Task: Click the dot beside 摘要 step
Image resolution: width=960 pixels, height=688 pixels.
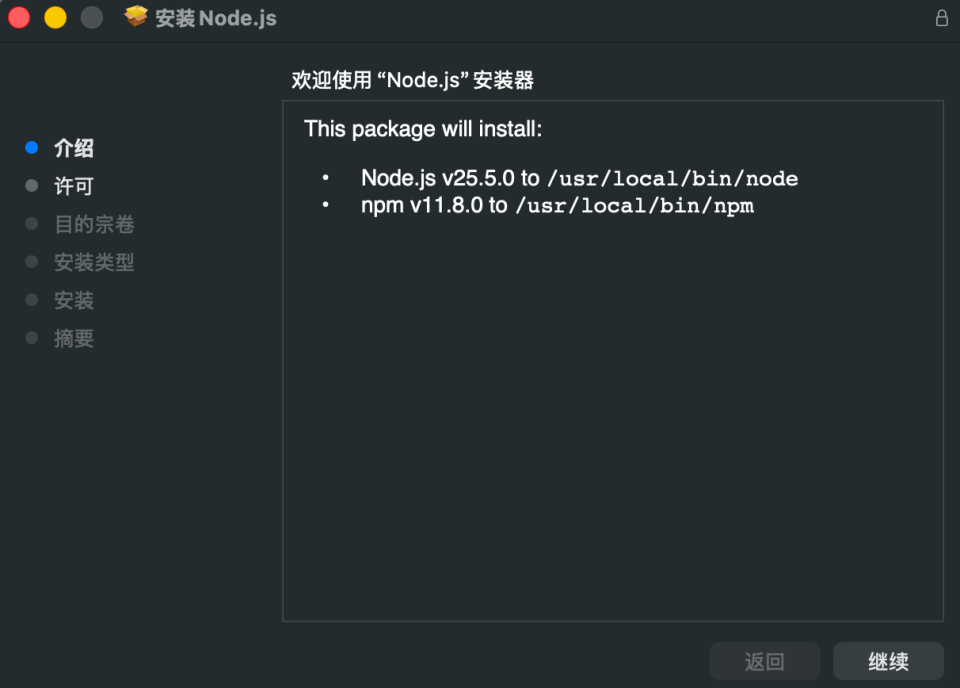Action: (x=31, y=337)
